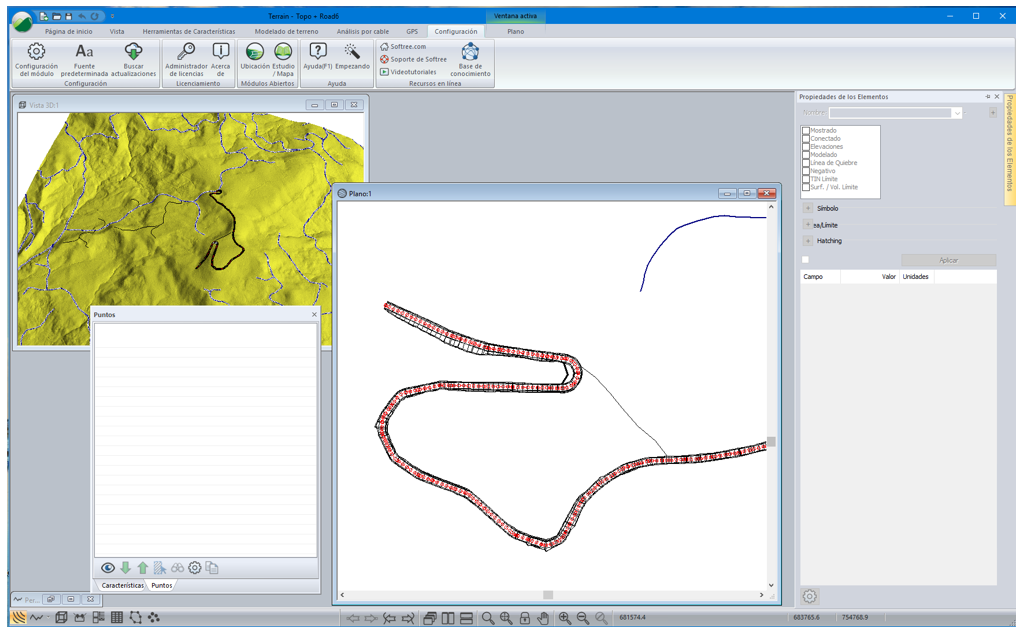Toggle the Línea de Quiebre checkbox

[806, 162]
